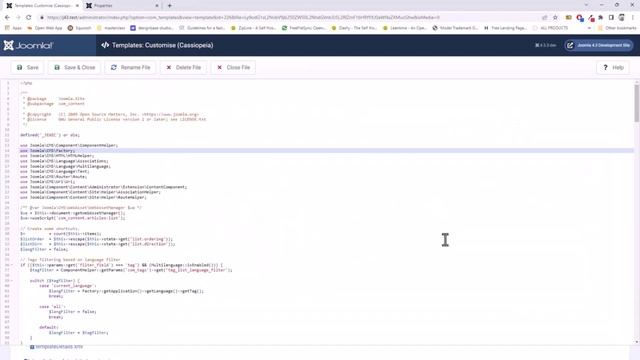
Task: Click the defined('_JEXEC') or die line
Action: (50, 135)
